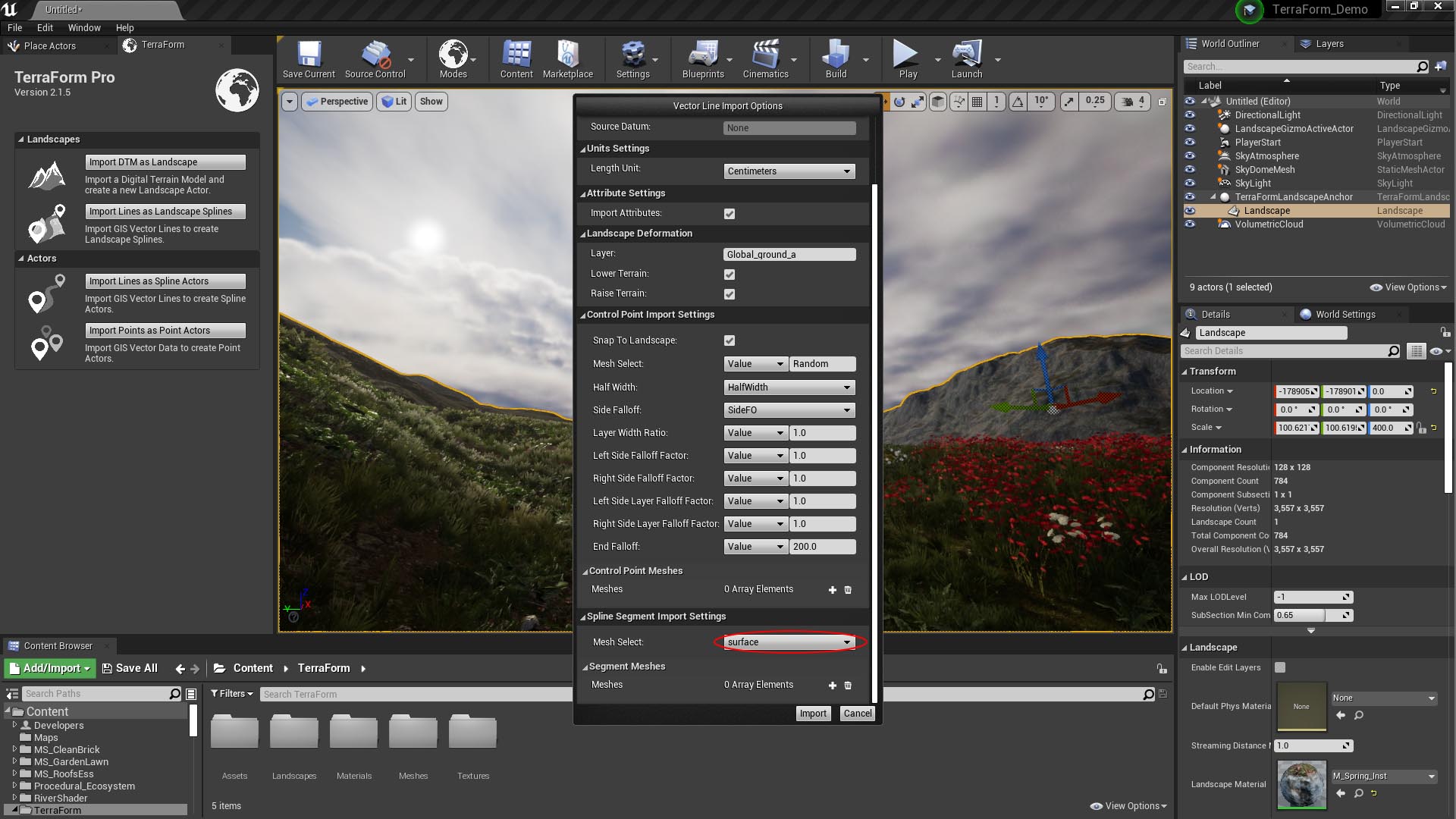Maximize the viewport with corner icon
Screen dimensions: 1456x819
[1162, 102]
